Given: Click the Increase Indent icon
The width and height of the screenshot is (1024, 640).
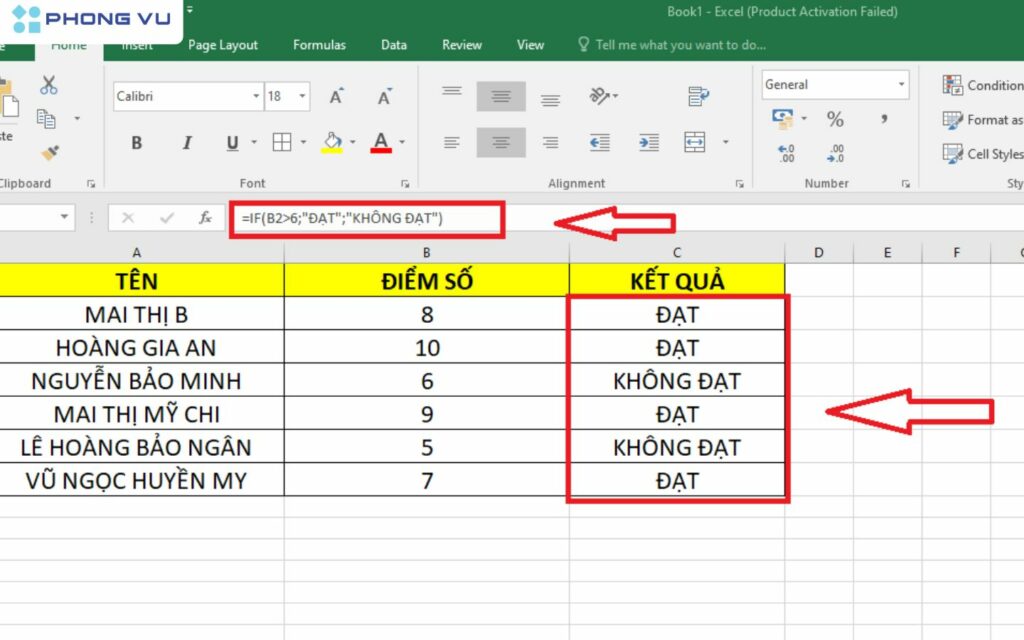Looking at the screenshot, I should [x=648, y=143].
